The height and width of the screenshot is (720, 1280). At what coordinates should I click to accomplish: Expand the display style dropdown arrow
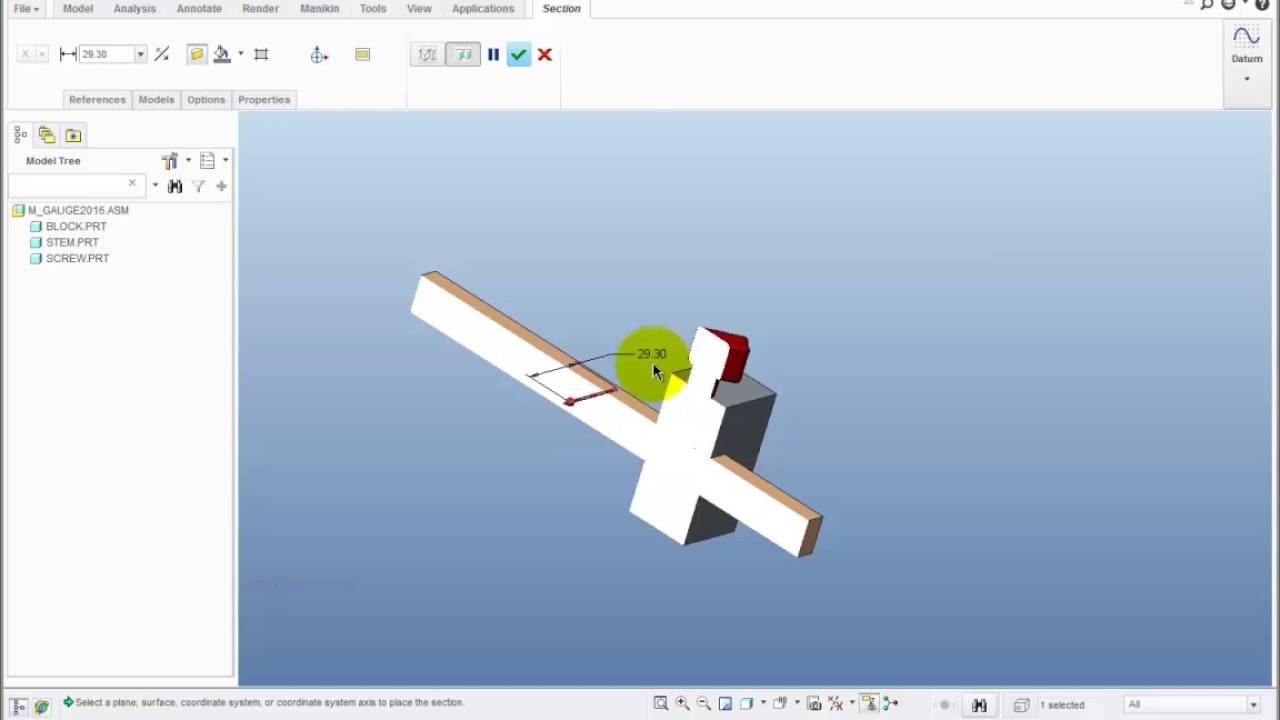click(x=763, y=704)
